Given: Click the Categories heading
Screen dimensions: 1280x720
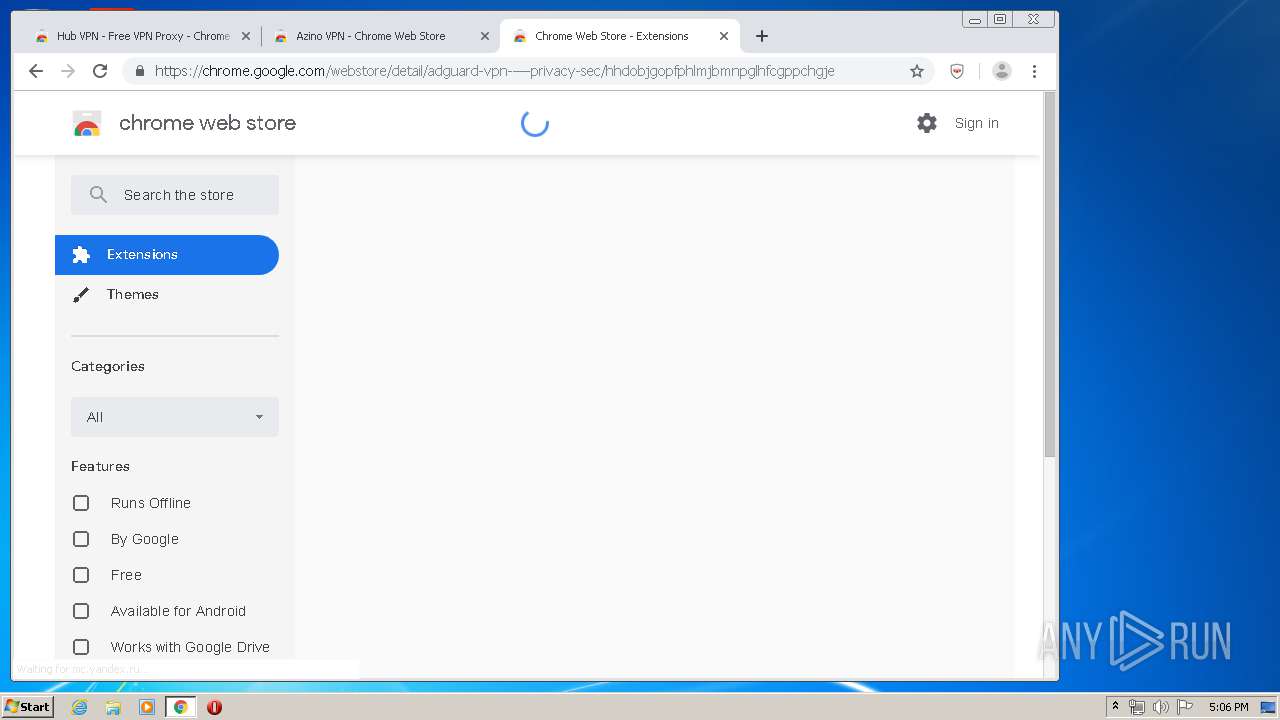Looking at the screenshot, I should 108,366.
